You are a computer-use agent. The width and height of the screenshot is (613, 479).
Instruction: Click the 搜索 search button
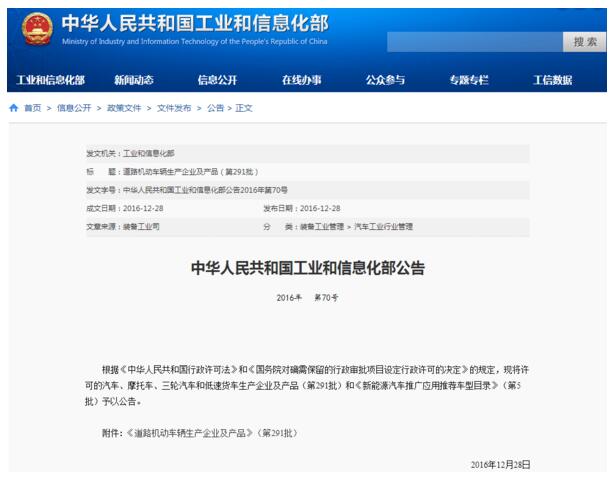584,42
